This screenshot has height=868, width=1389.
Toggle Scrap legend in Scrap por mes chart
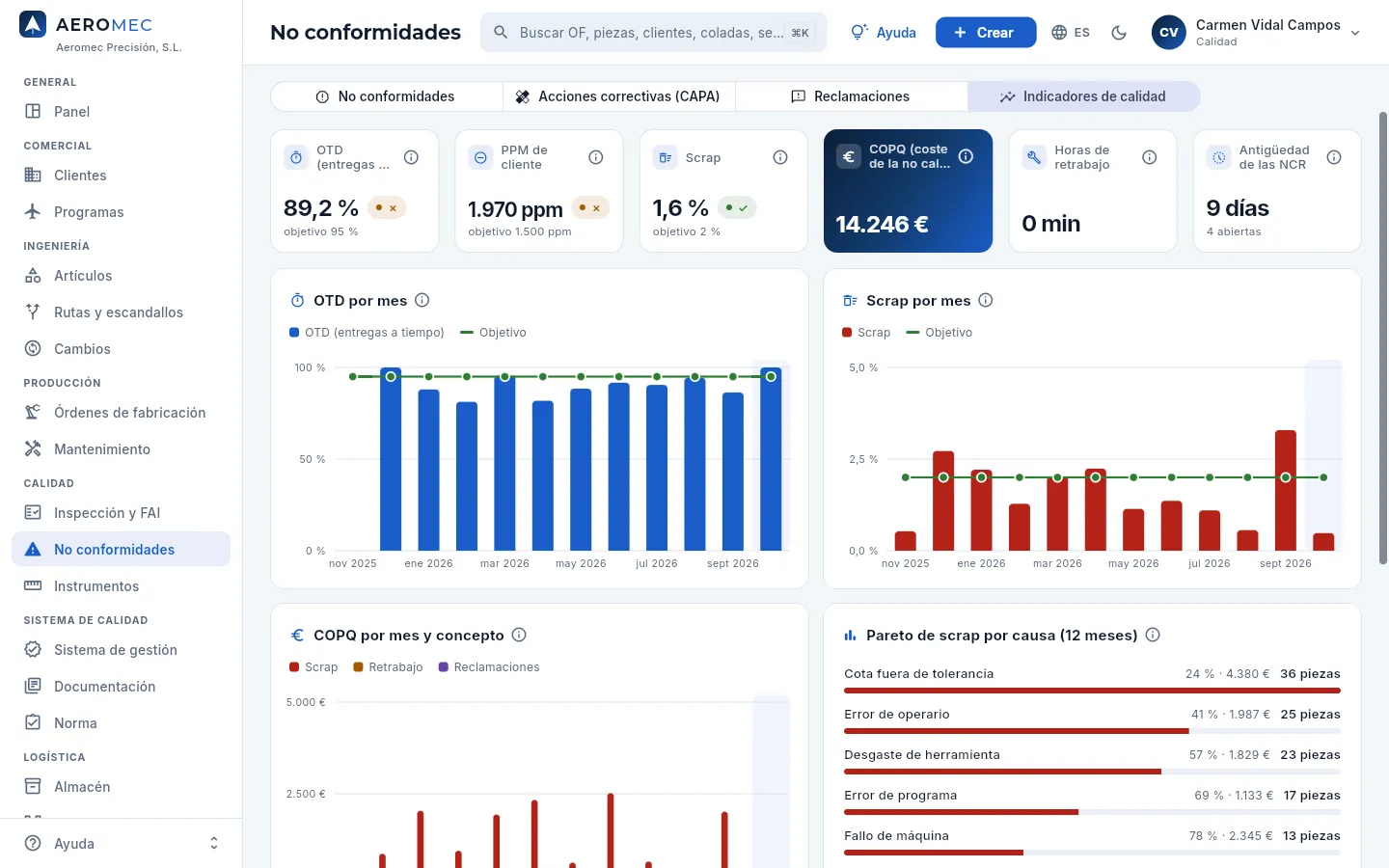tap(866, 333)
